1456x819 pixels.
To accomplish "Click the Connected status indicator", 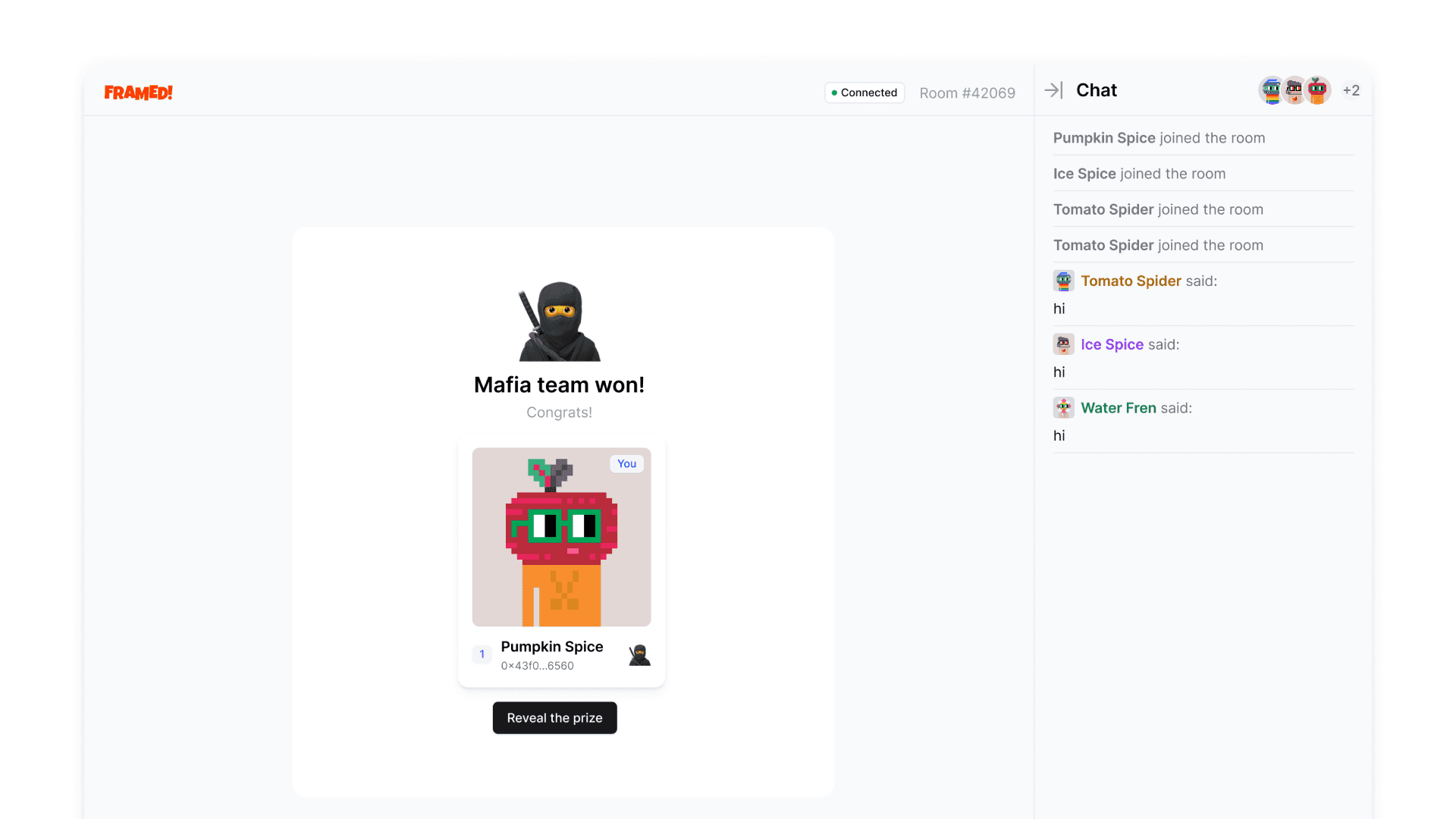I will 864,93.
